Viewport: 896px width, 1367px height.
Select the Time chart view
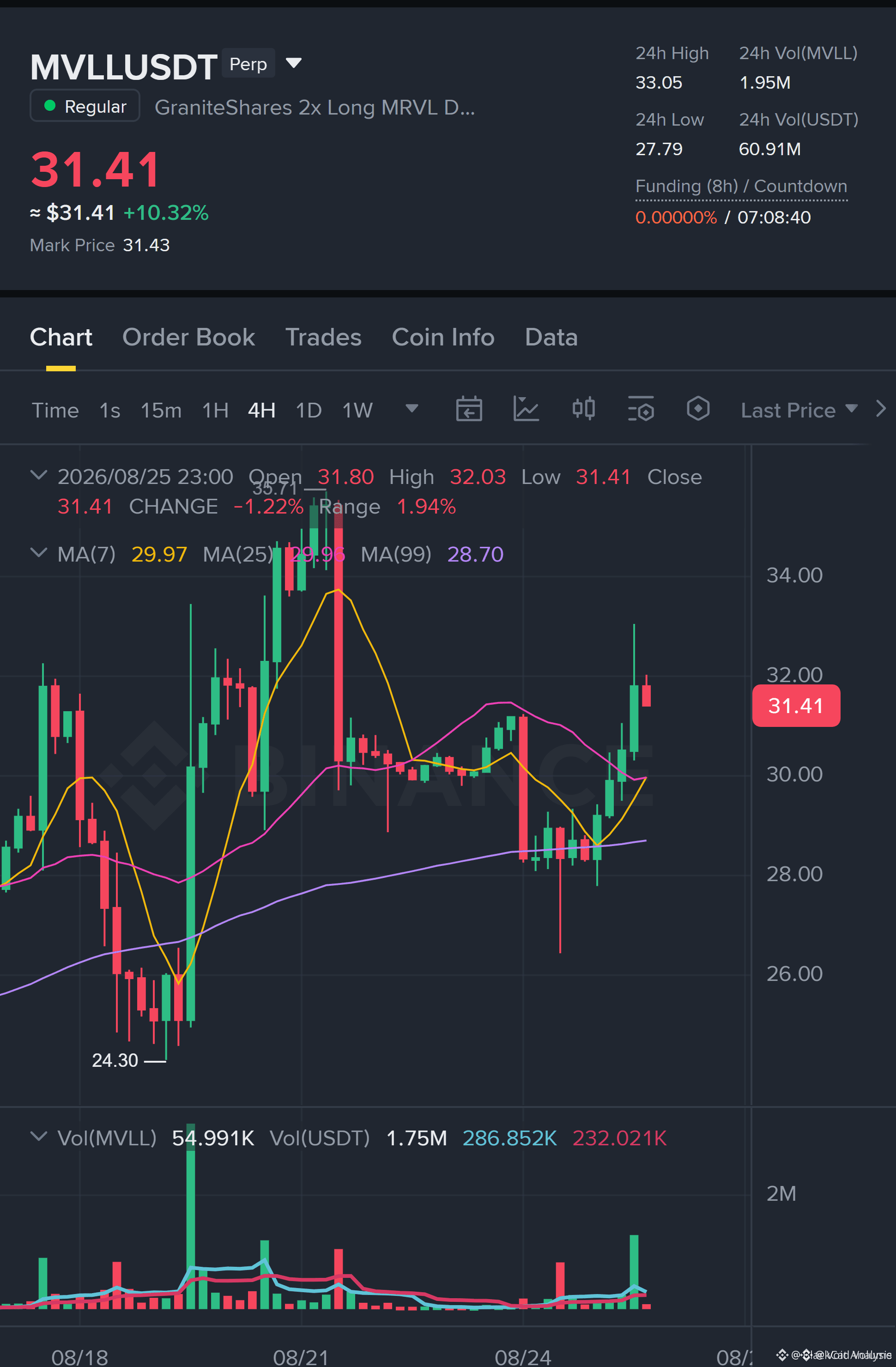coord(55,410)
